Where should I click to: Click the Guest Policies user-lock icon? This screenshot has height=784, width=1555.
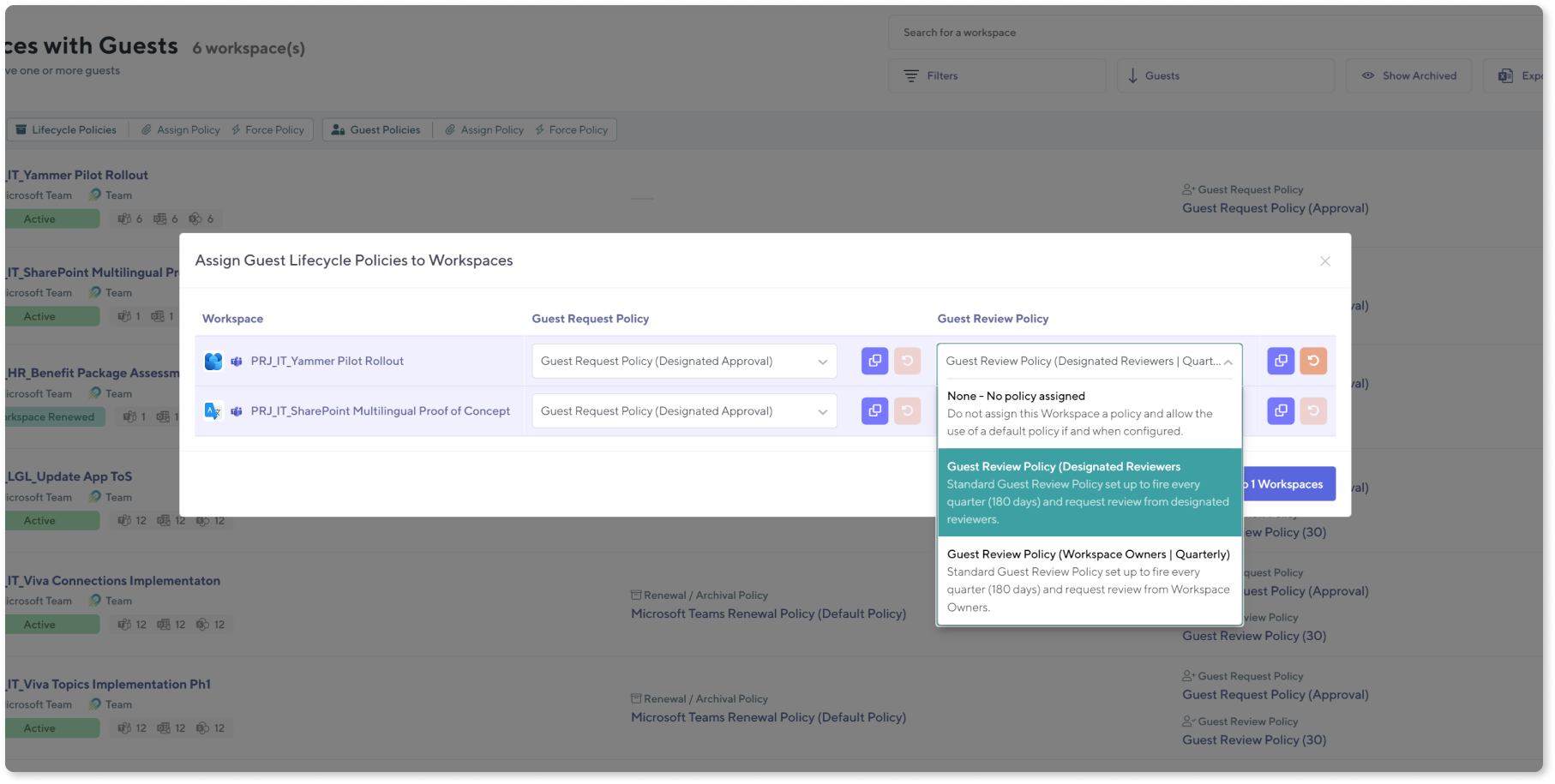(338, 129)
